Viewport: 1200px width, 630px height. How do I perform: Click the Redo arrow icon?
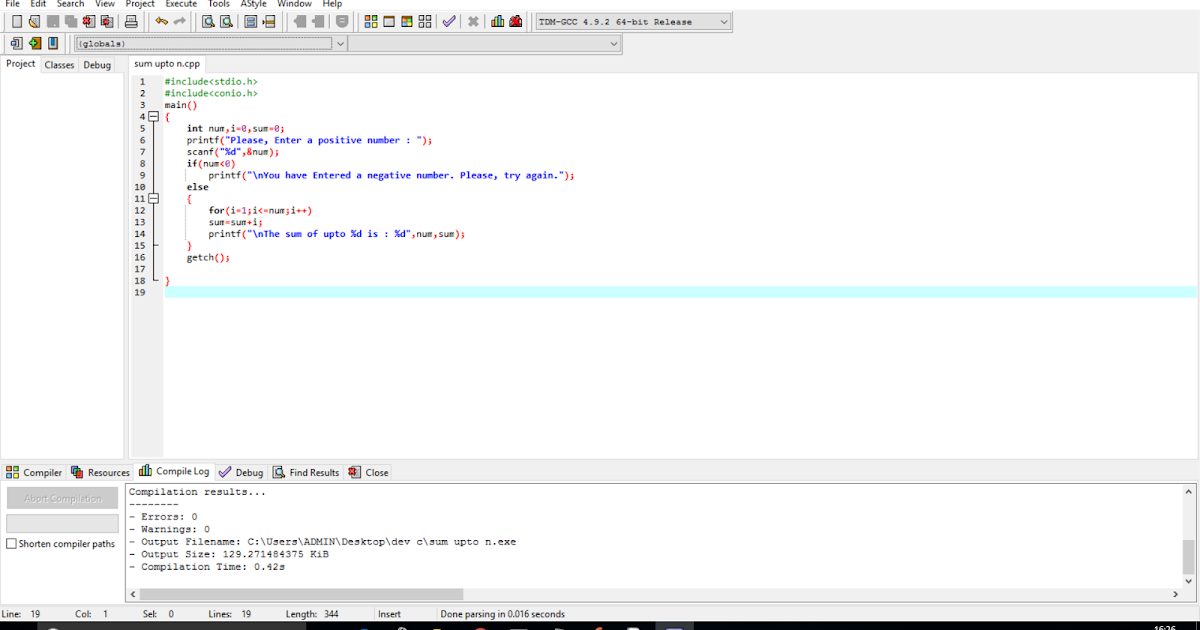[180, 20]
